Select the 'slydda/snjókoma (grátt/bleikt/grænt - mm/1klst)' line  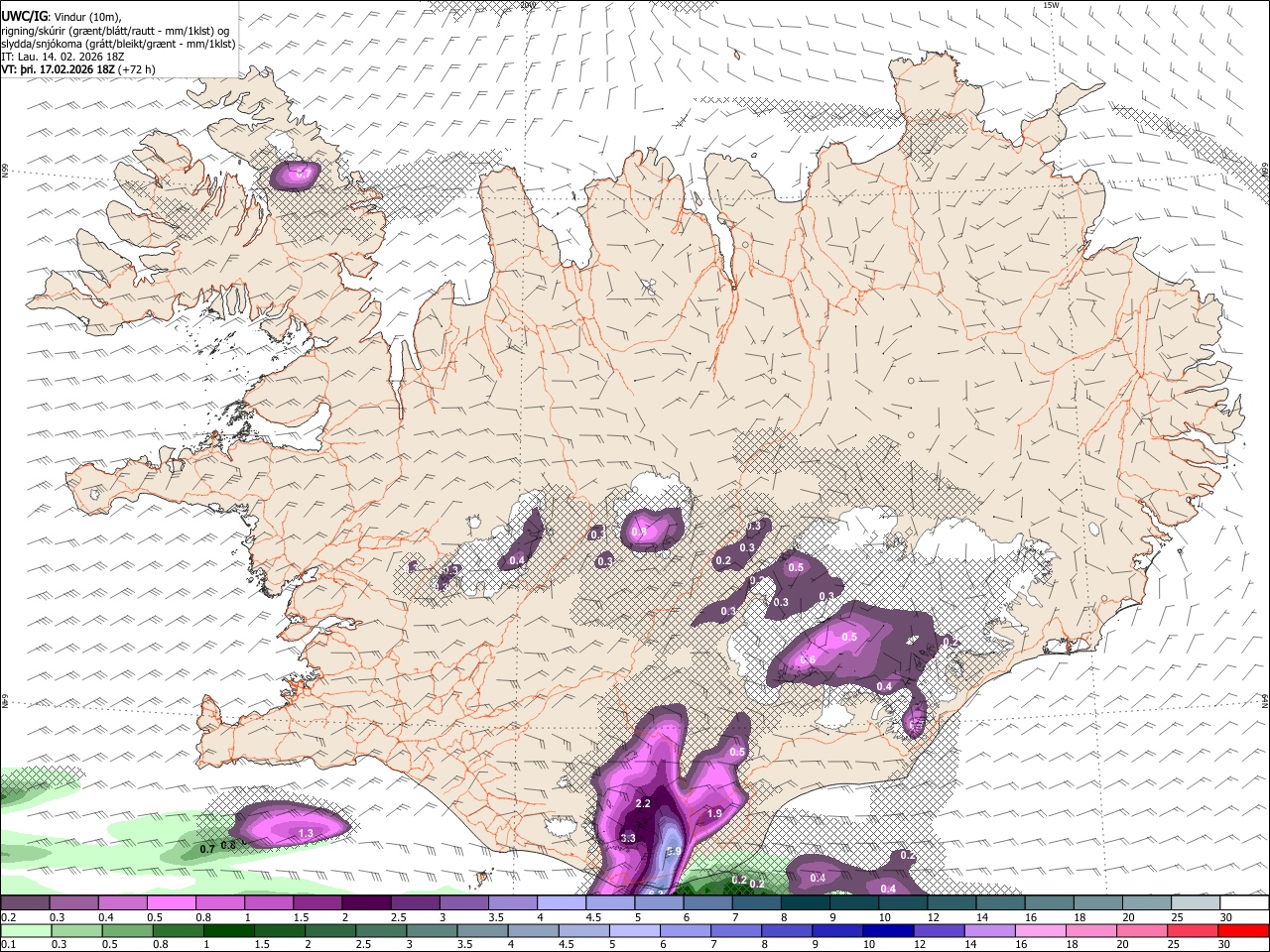click(118, 44)
